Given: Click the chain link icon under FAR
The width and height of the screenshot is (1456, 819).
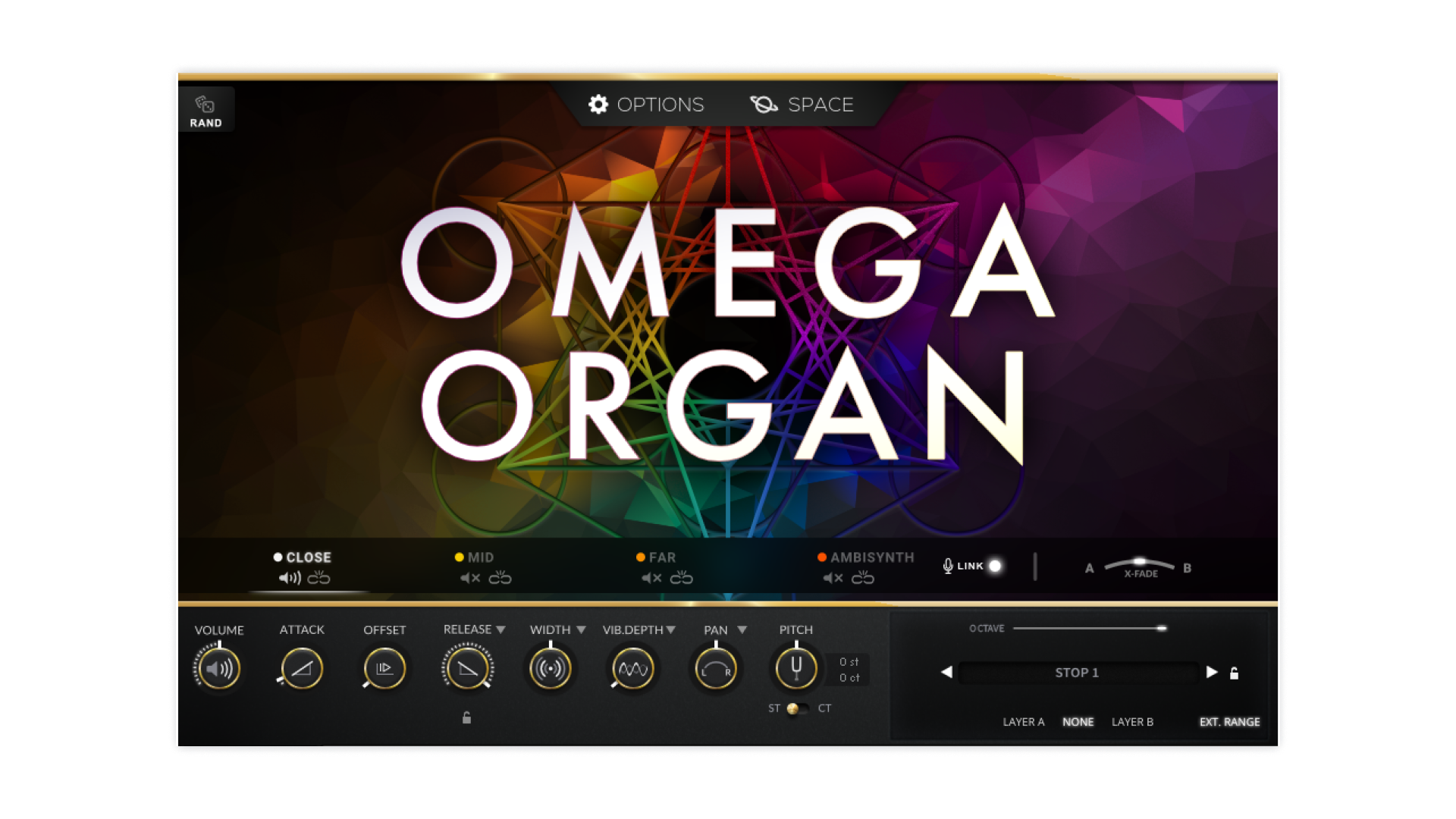Looking at the screenshot, I should click(x=682, y=578).
